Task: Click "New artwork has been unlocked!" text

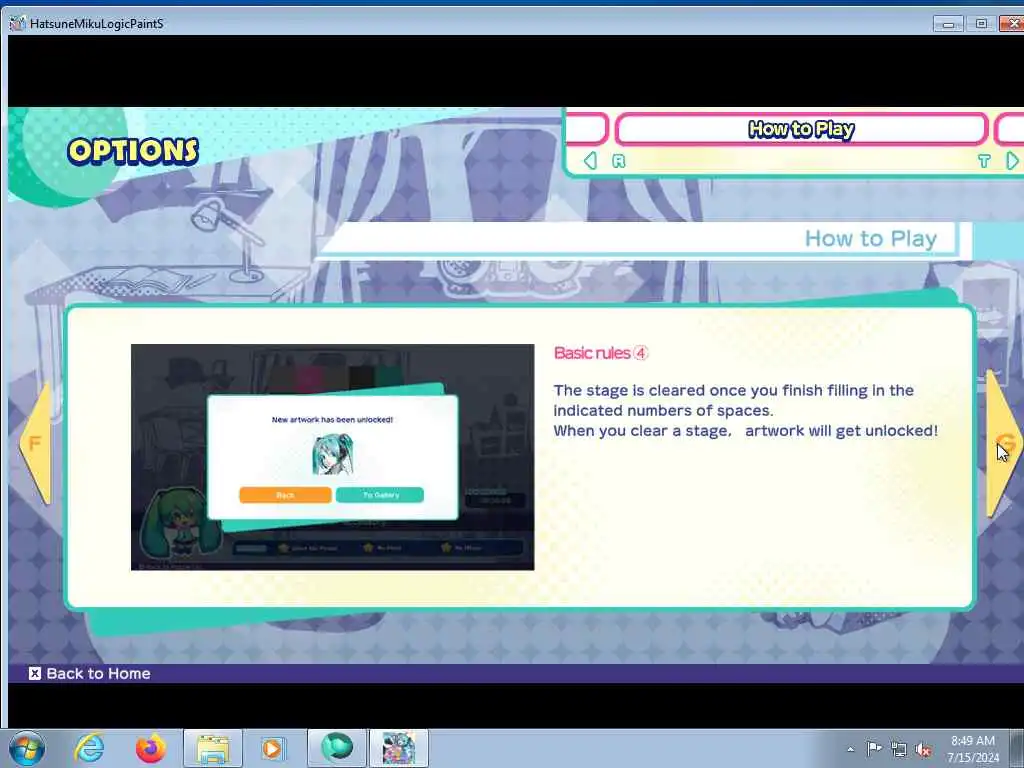Action: pyautogui.click(x=332, y=419)
